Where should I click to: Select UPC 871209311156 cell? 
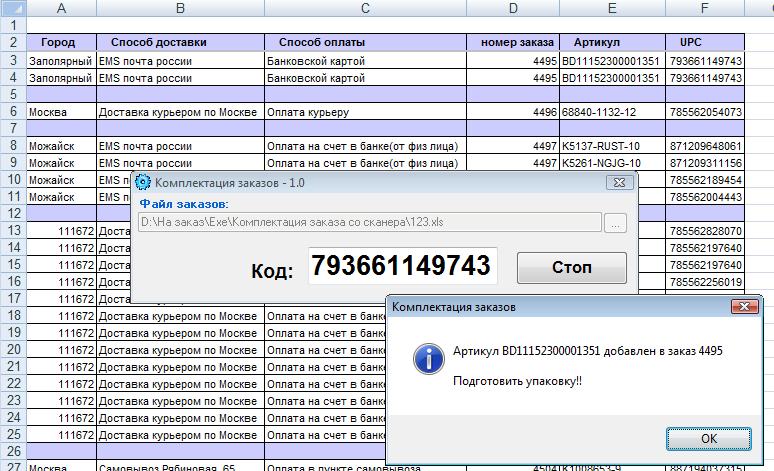704,162
